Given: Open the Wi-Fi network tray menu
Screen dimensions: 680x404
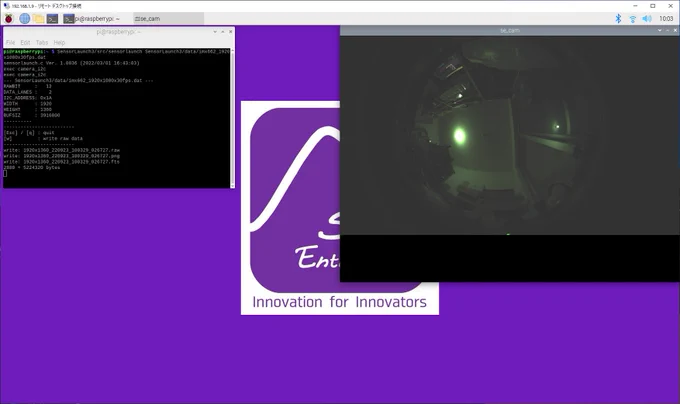Looking at the screenshot, I should tap(633, 19).
